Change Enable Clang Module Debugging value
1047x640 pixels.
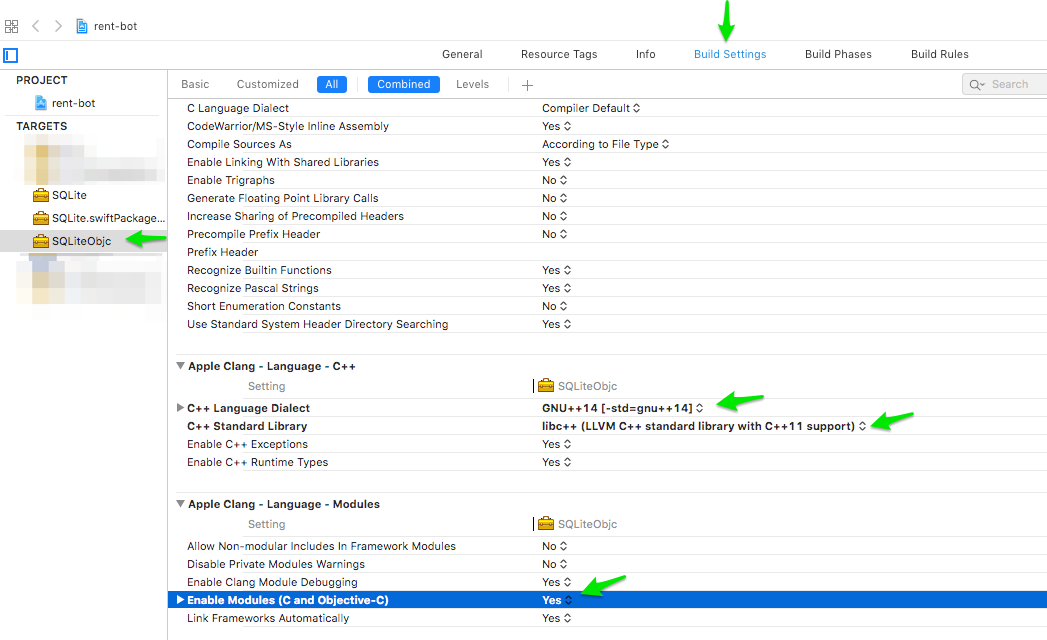click(x=556, y=583)
